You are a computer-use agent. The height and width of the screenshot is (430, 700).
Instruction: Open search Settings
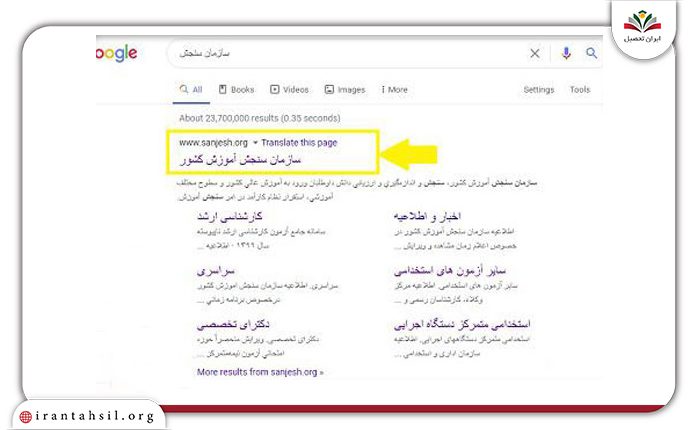pyautogui.click(x=539, y=90)
